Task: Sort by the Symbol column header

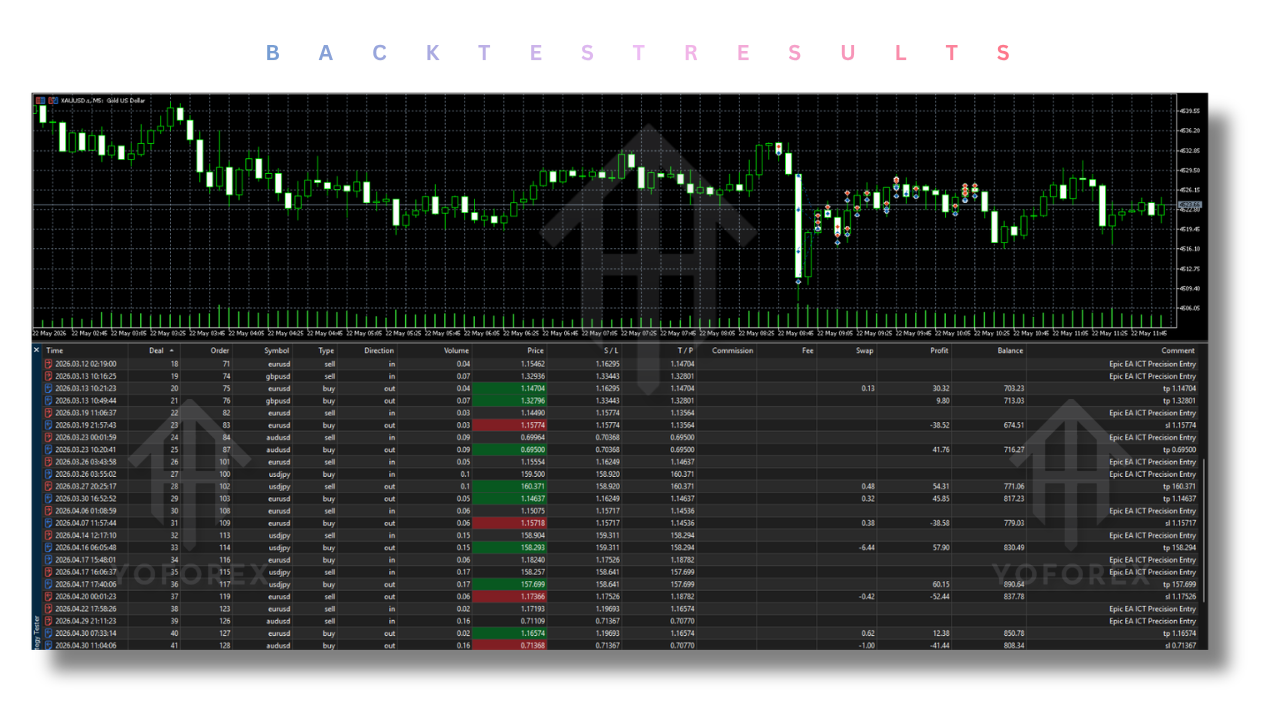Action: click(x=277, y=351)
